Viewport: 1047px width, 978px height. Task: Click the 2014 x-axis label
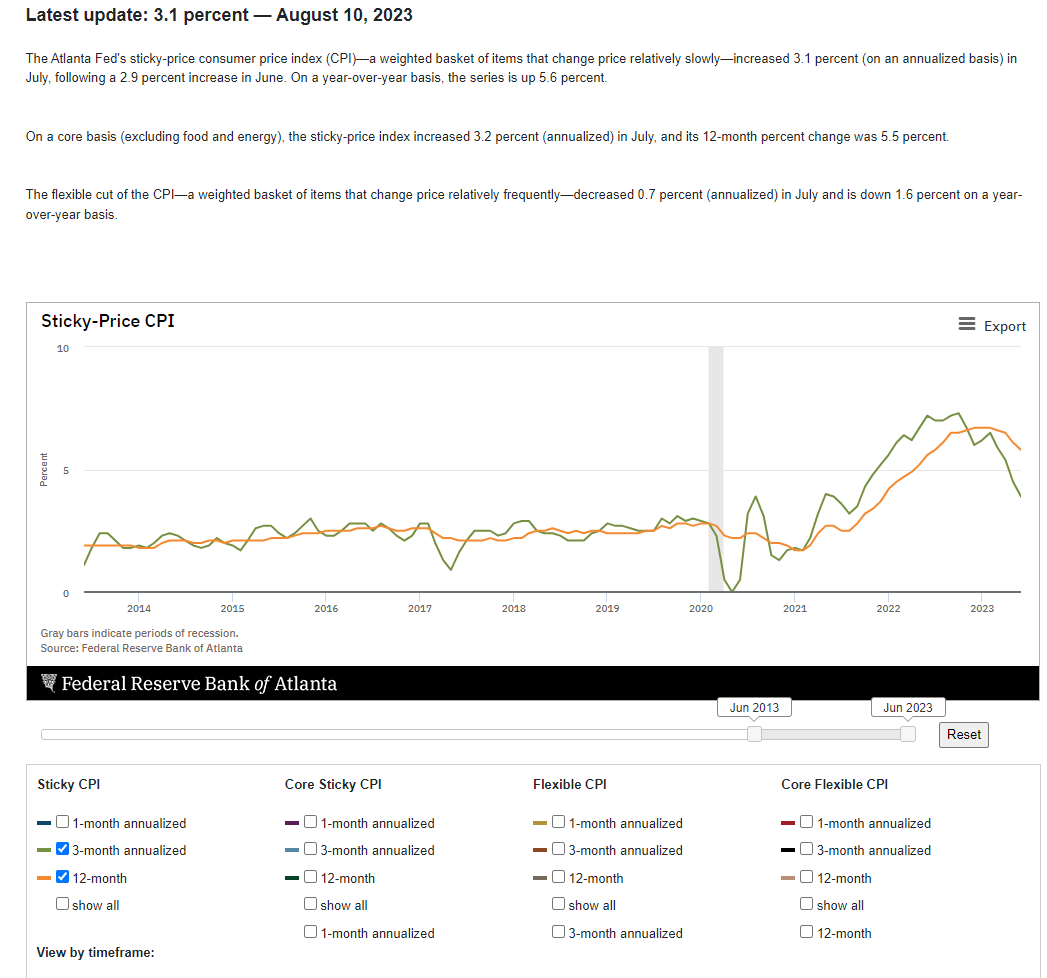139,608
